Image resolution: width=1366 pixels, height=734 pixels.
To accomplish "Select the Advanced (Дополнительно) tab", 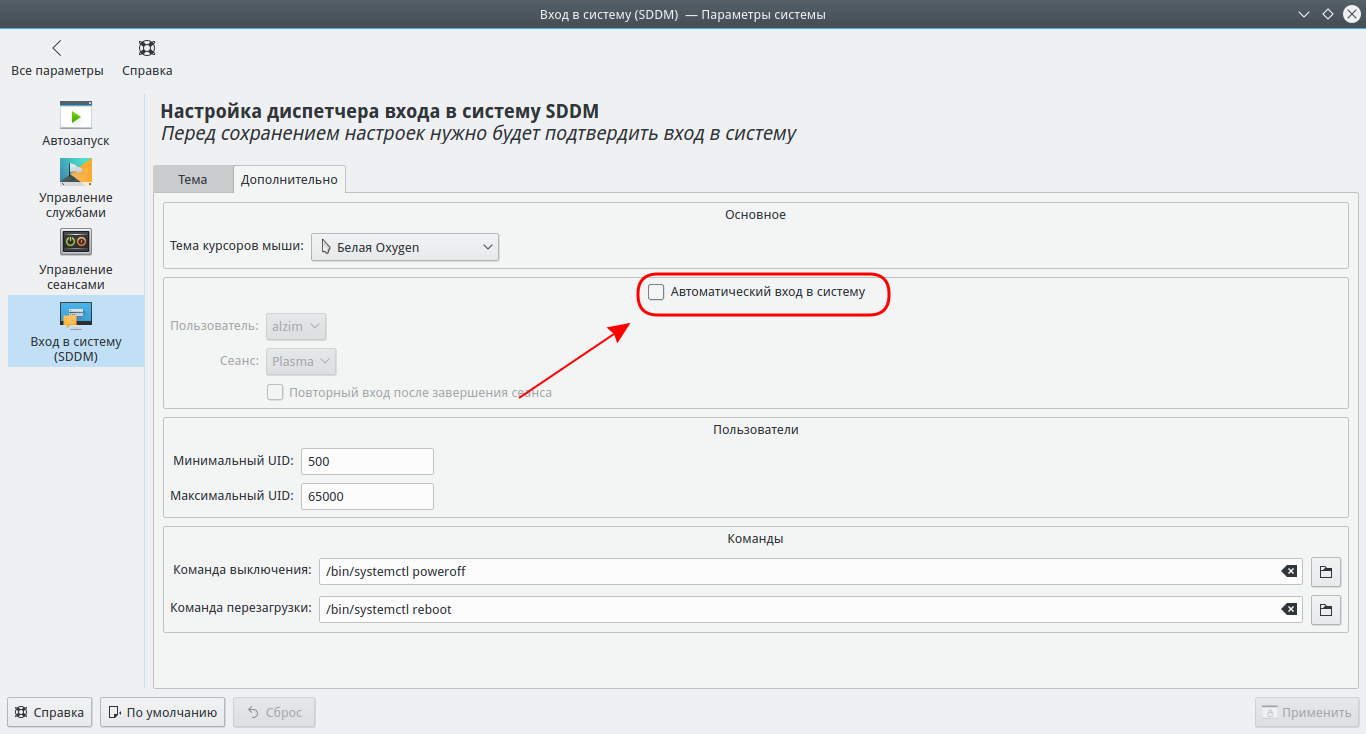I will coord(289,180).
